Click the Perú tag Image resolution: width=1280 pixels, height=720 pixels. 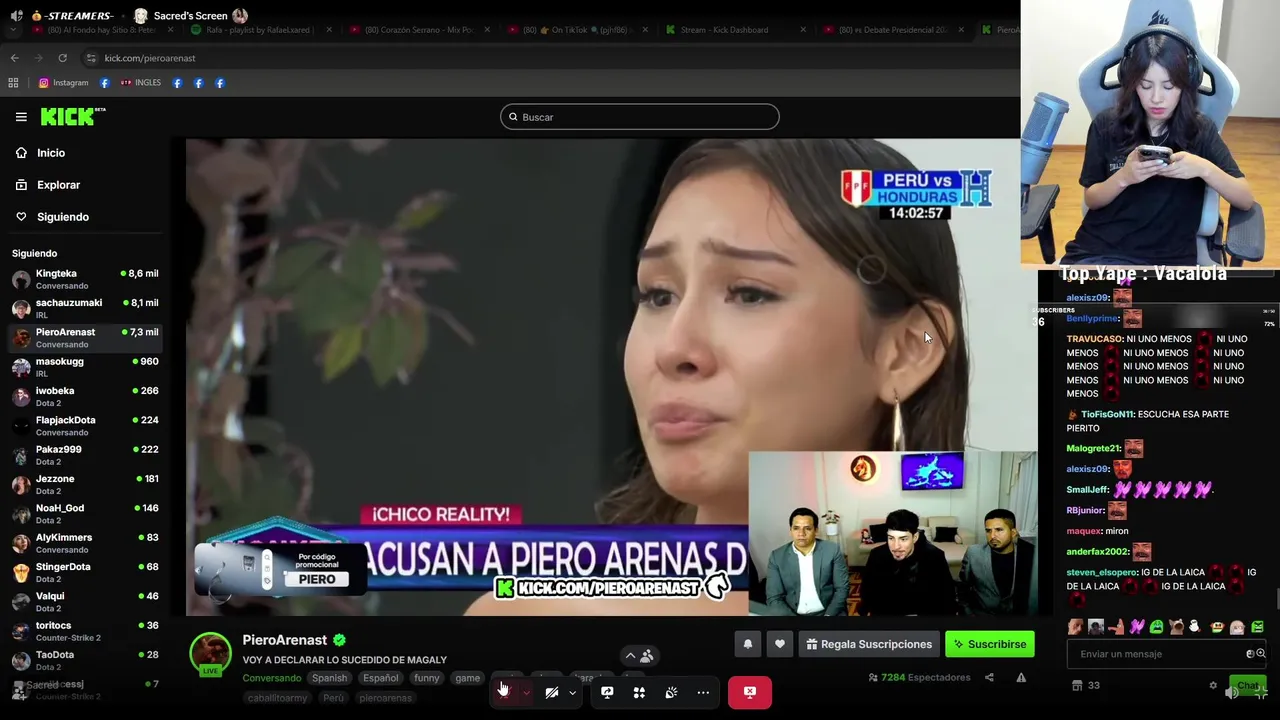(333, 698)
